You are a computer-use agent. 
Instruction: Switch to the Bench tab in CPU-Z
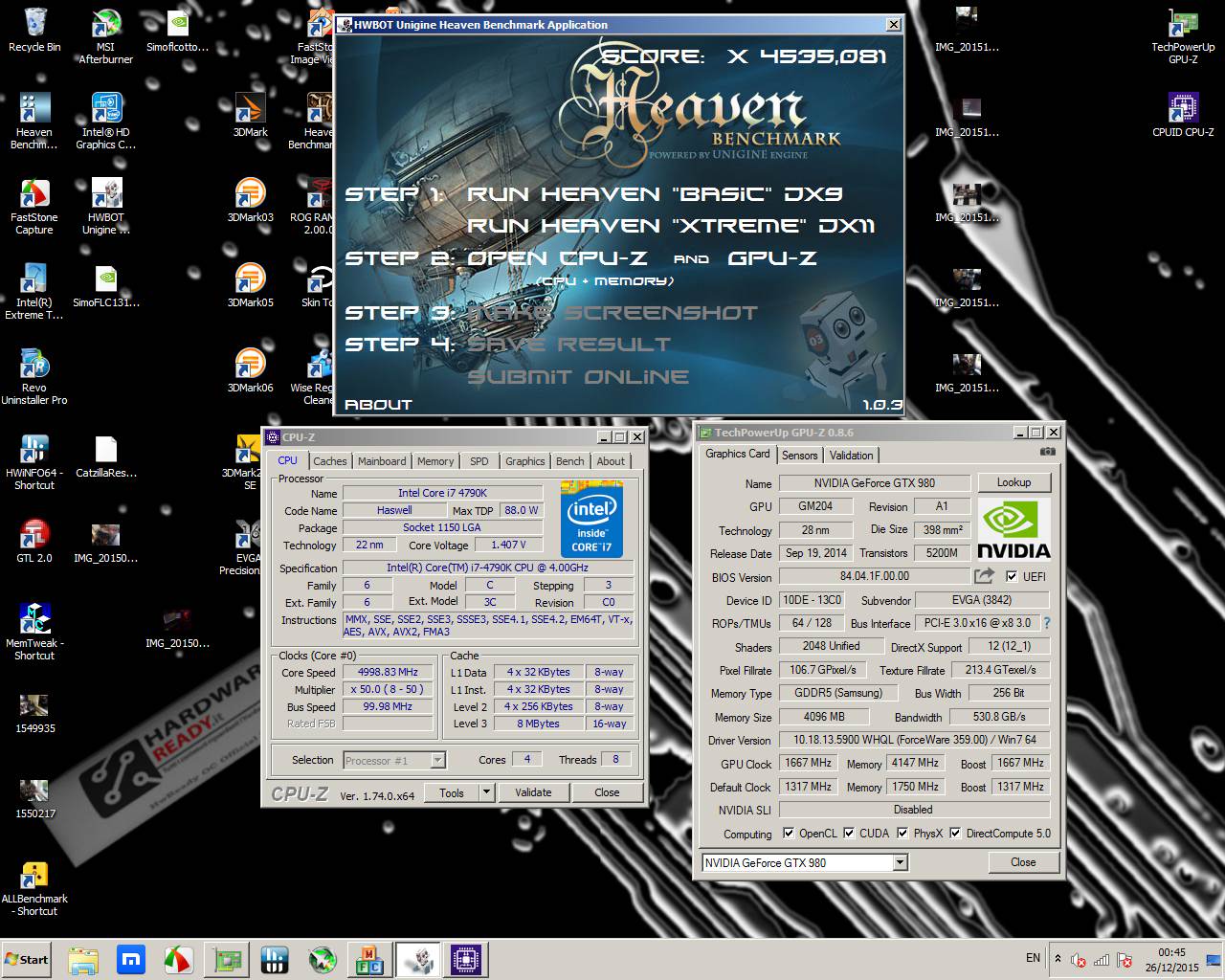[569, 461]
